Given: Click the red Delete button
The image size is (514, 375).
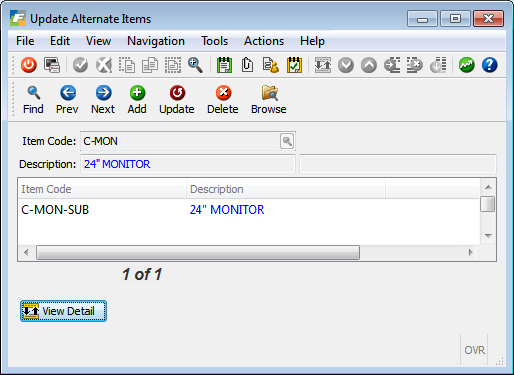Looking at the screenshot, I should pyautogui.click(x=223, y=100).
